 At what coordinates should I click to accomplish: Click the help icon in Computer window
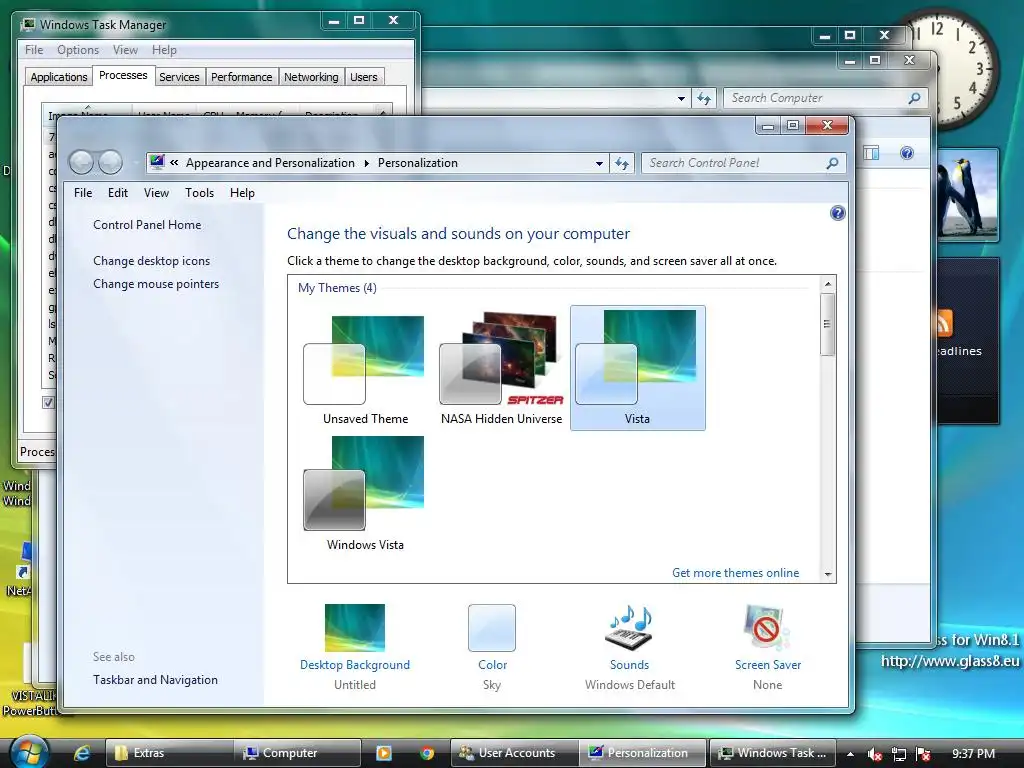pyautogui.click(x=906, y=153)
